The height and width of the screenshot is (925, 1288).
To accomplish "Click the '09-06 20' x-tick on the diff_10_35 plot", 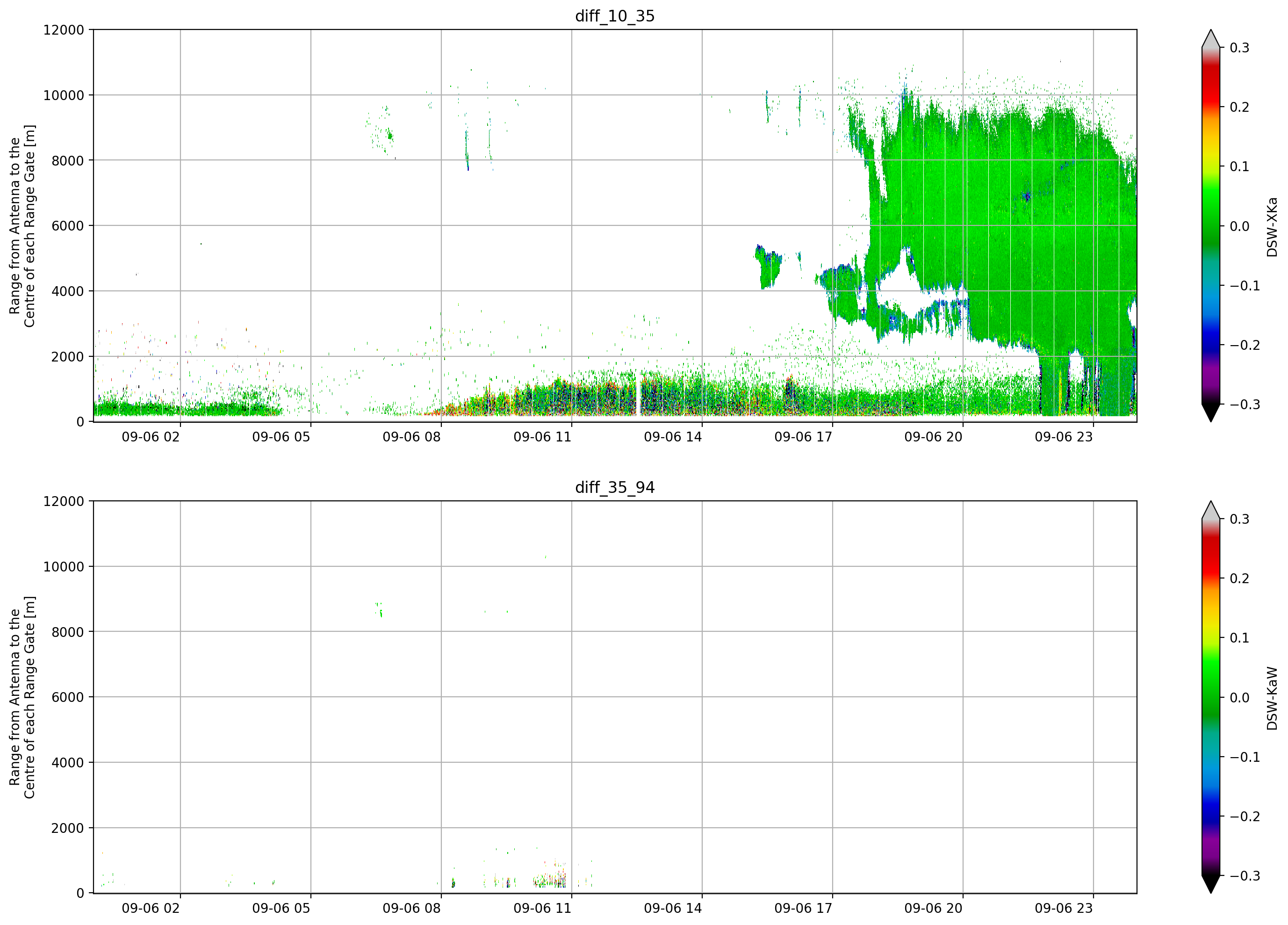I will 934,437.
